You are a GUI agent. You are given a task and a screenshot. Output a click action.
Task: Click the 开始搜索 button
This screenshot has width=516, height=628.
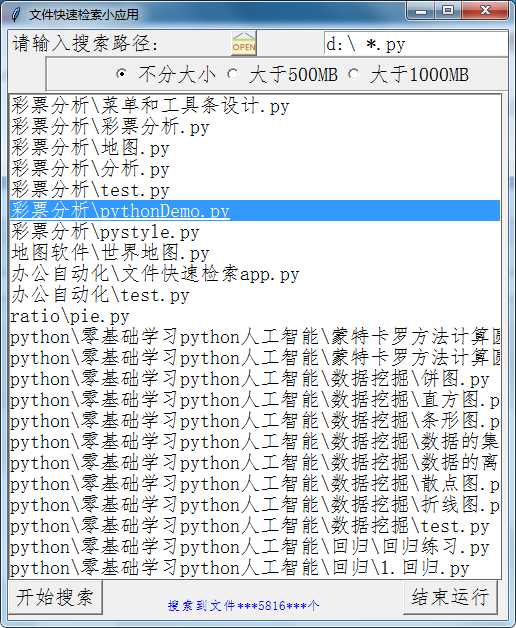coord(55,597)
